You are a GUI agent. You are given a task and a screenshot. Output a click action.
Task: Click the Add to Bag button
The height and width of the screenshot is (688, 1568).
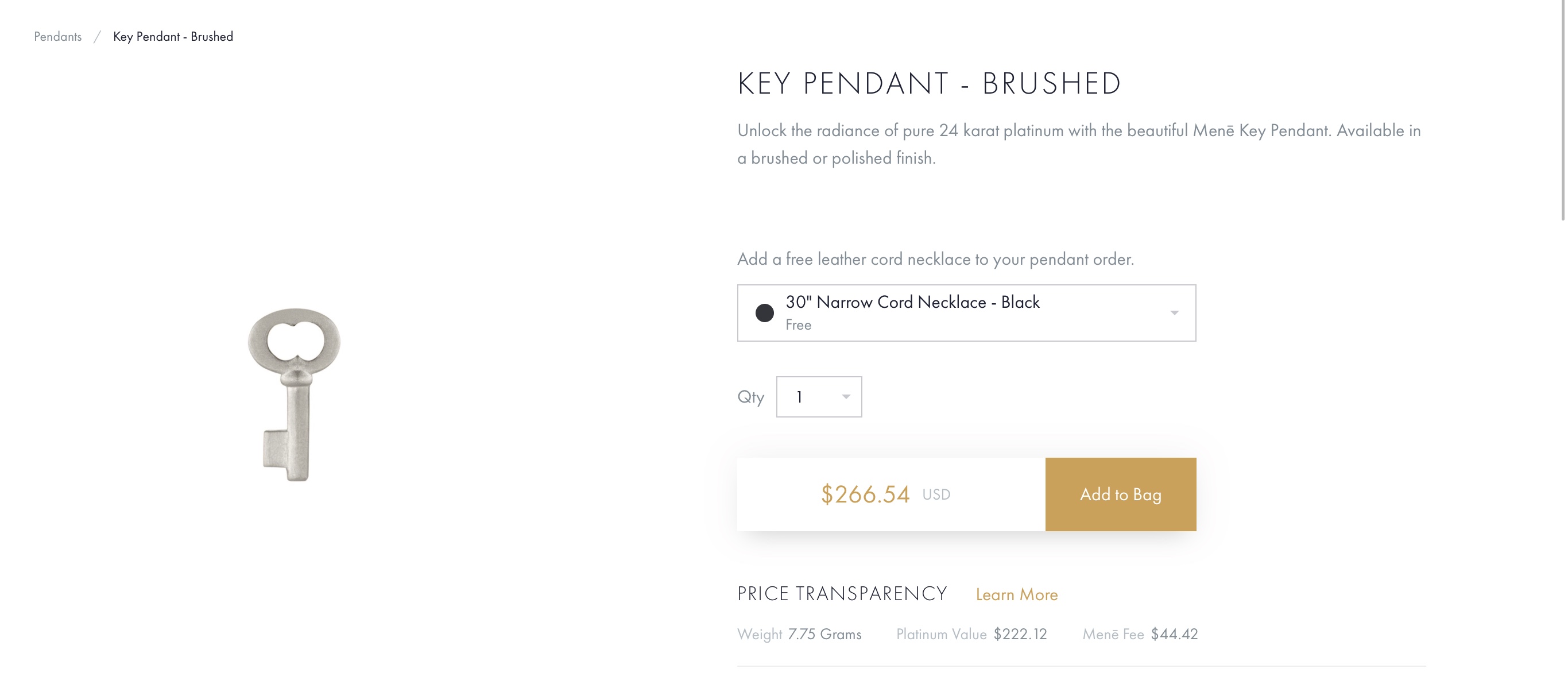[x=1120, y=494]
